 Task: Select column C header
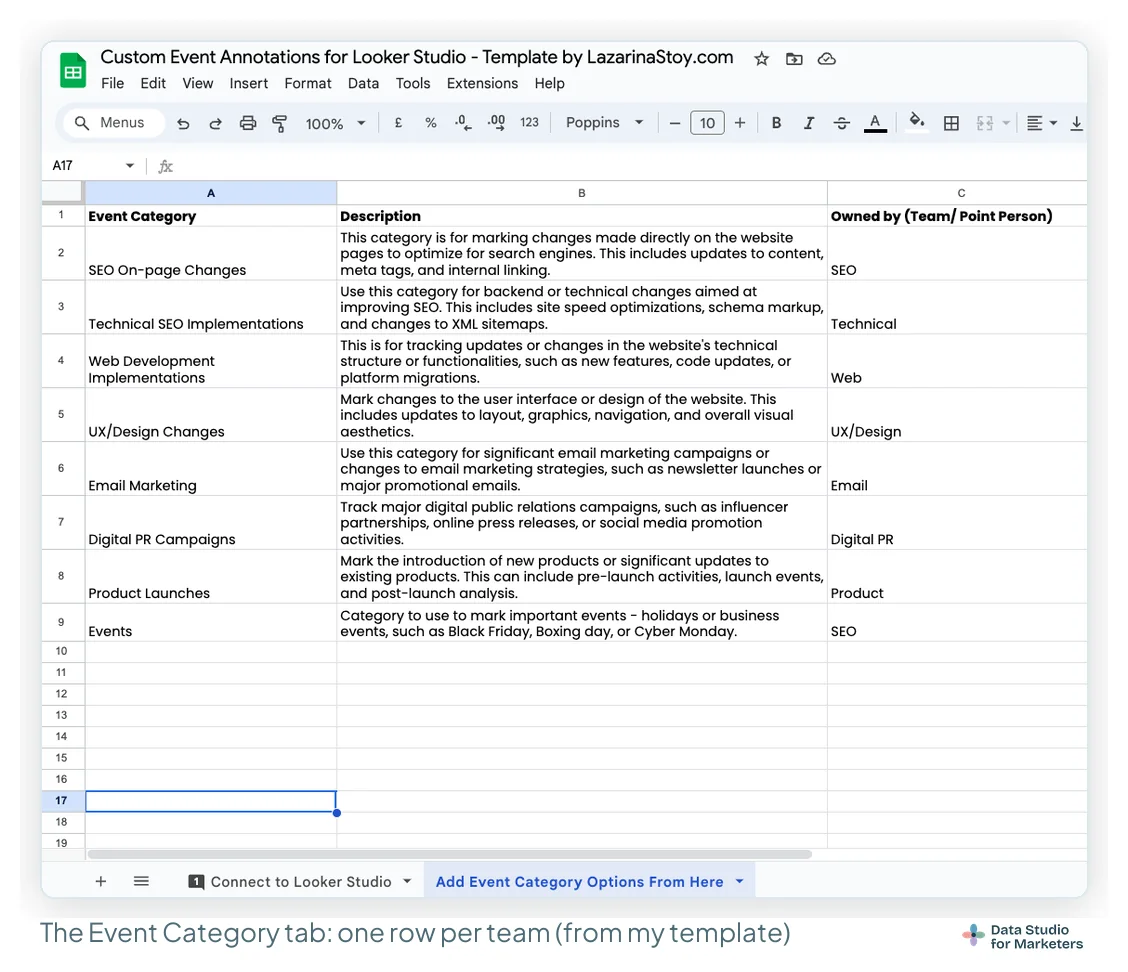pos(957,193)
